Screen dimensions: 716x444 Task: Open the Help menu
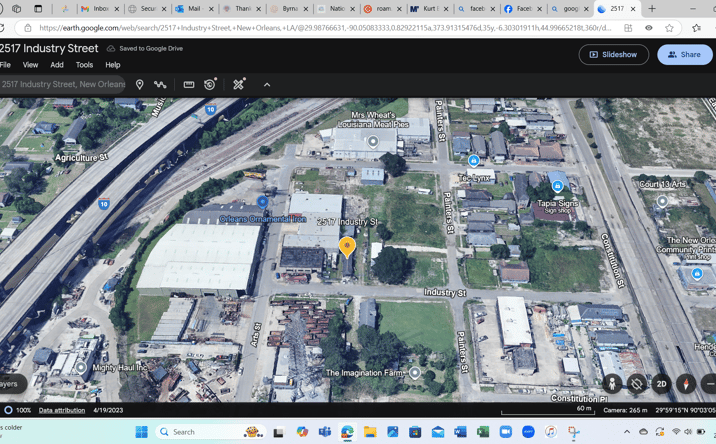pyautogui.click(x=113, y=65)
